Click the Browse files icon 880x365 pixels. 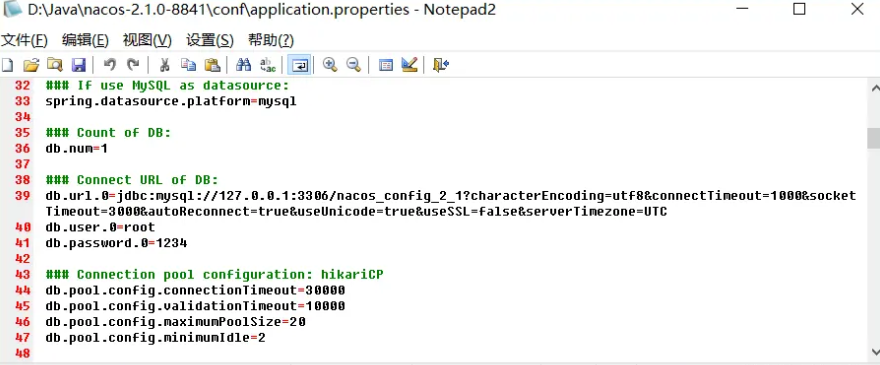54,65
